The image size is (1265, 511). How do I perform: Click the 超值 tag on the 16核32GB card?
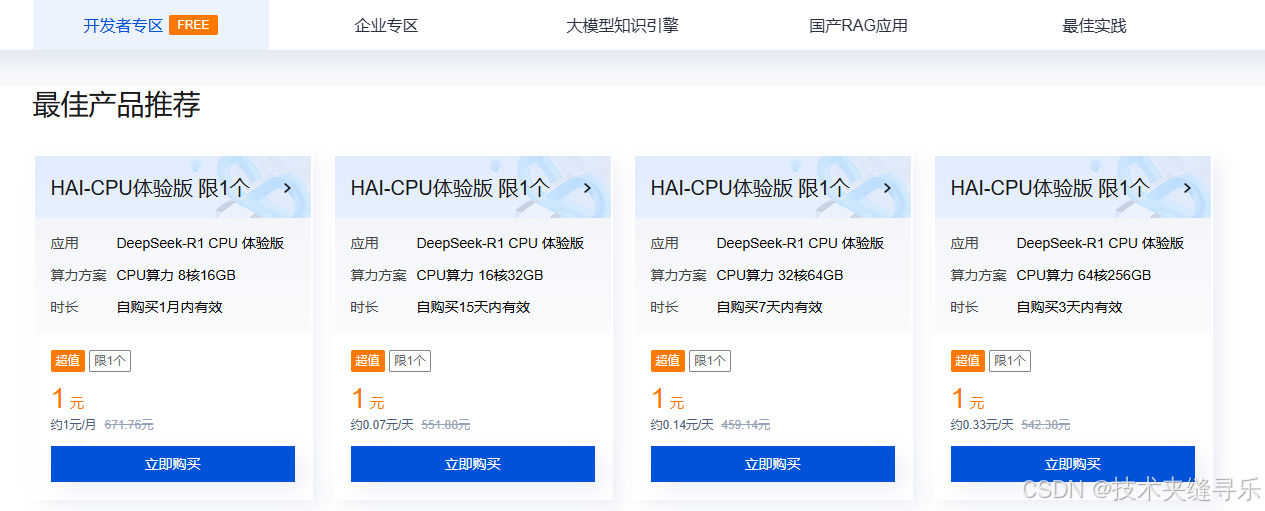367,361
